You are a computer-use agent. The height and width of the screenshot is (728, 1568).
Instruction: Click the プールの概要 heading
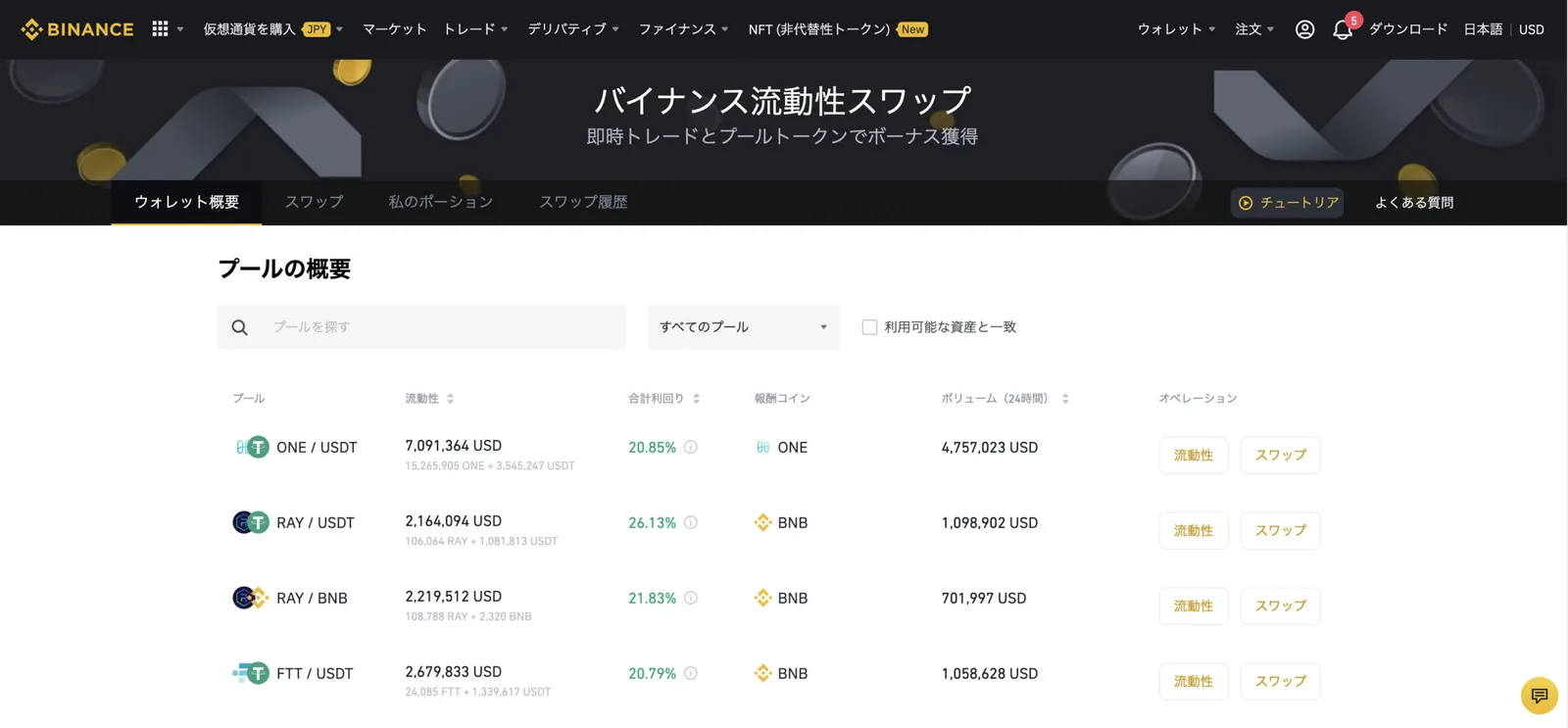tap(284, 269)
